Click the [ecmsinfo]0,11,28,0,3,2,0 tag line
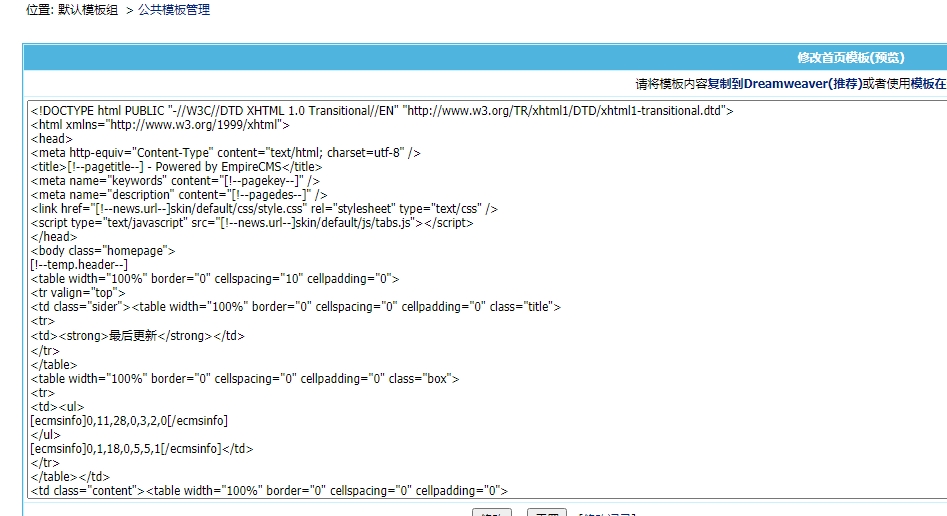The image size is (947, 516). pyautogui.click(x=129, y=421)
